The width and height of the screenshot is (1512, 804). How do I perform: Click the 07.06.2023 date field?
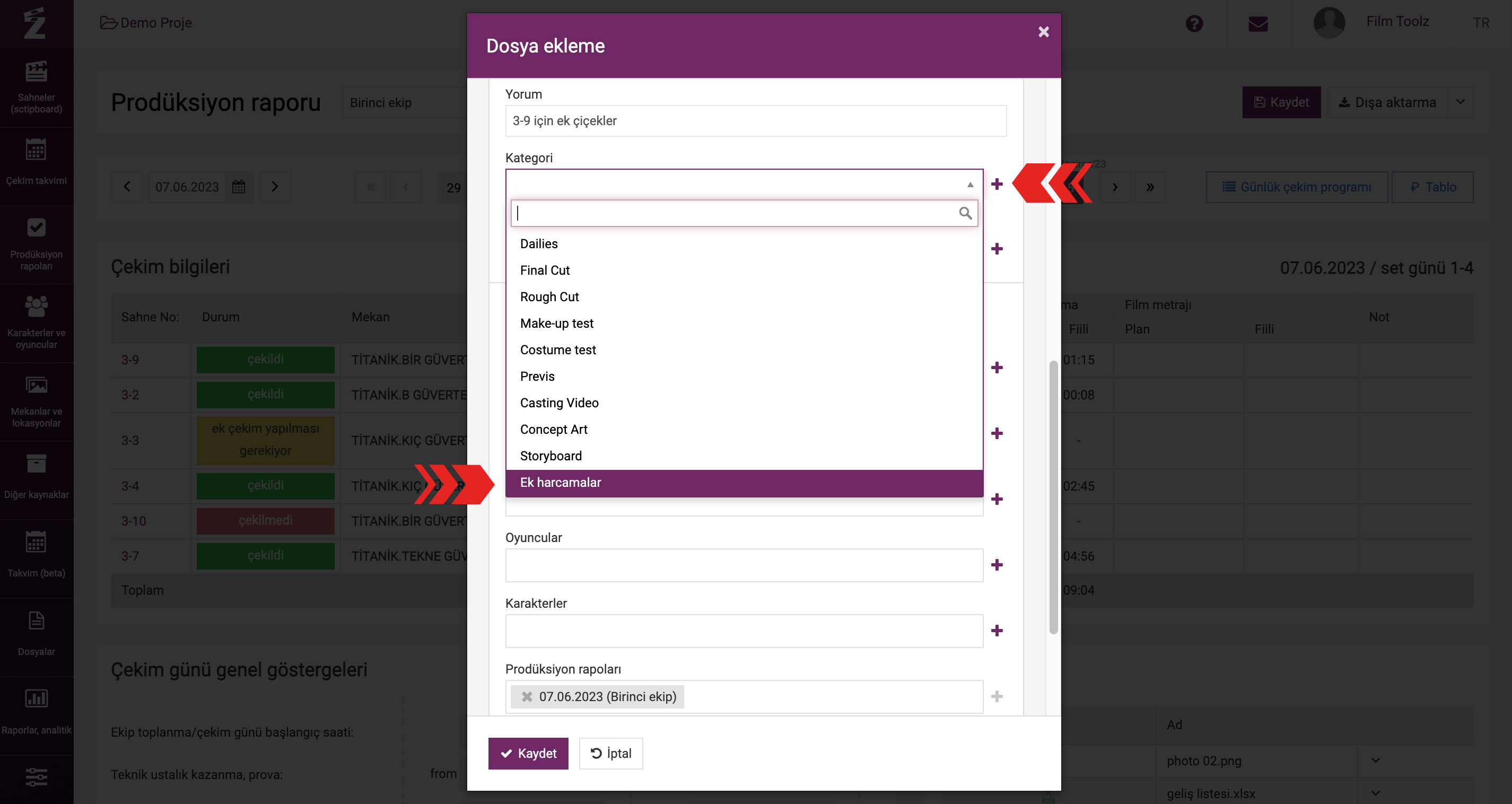click(187, 187)
